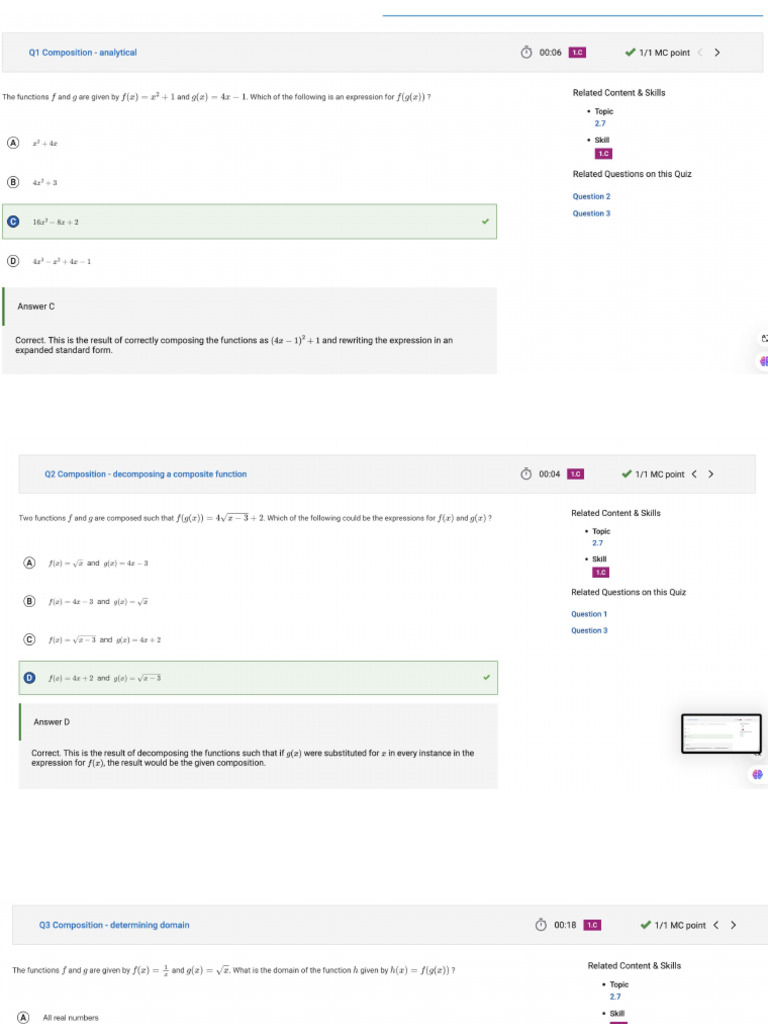Click the purple brain icon below the thumbnail
768x1024 pixels.
point(758,774)
